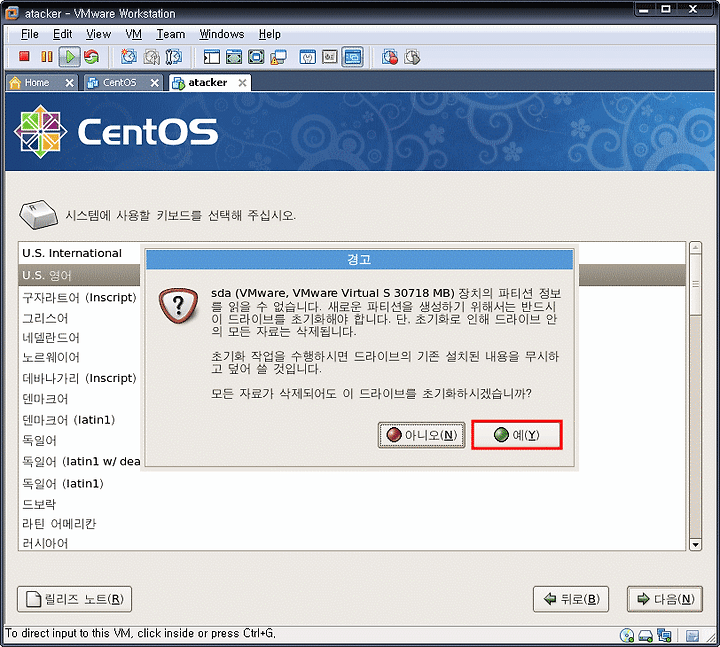Open the summary view wrench window icon
This screenshot has width=720, height=647.
pyautogui.click(x=307, y=57)
